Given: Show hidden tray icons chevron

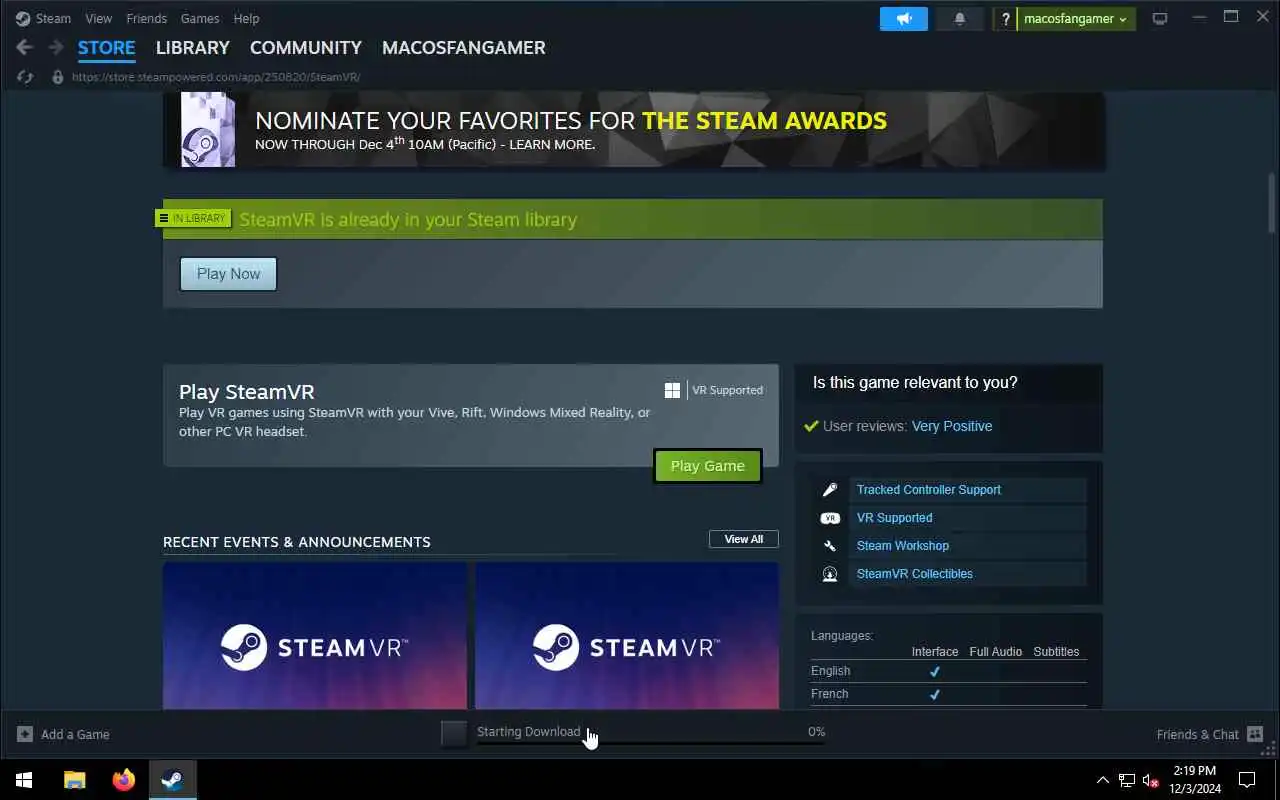Looking at the screenshot, I should (x=1103, y=780).
